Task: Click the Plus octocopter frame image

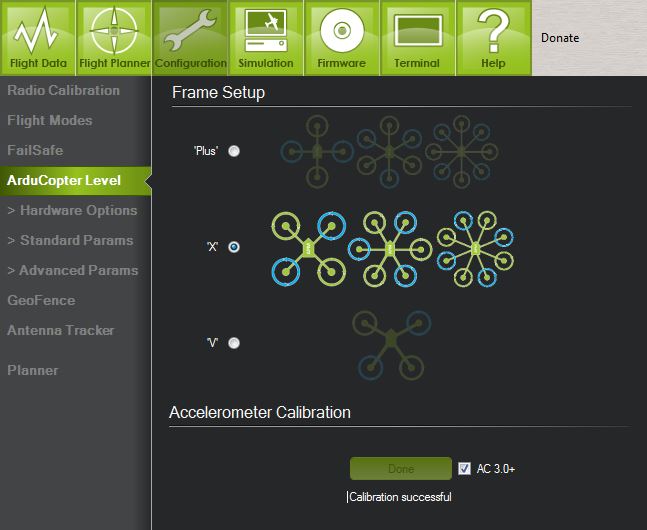Action: tap(461, 152)
